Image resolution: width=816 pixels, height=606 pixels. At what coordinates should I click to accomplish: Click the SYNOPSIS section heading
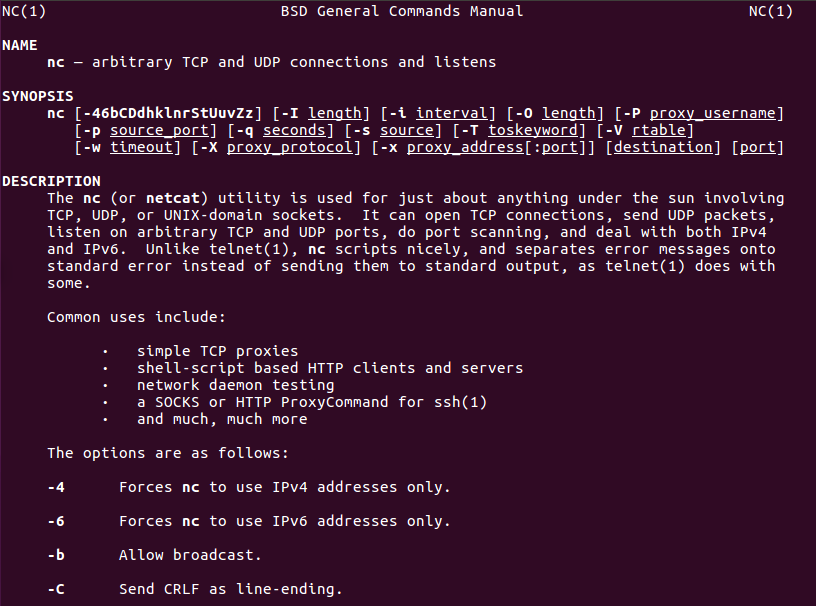38,96
